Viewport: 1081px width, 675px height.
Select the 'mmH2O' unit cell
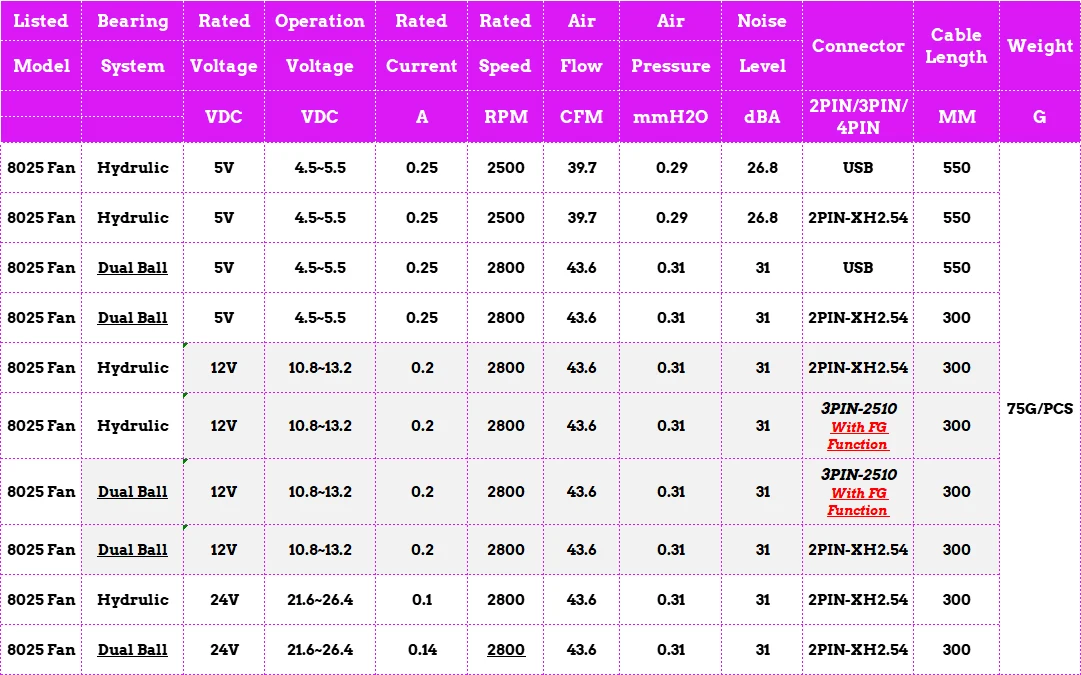click(670, 117)
